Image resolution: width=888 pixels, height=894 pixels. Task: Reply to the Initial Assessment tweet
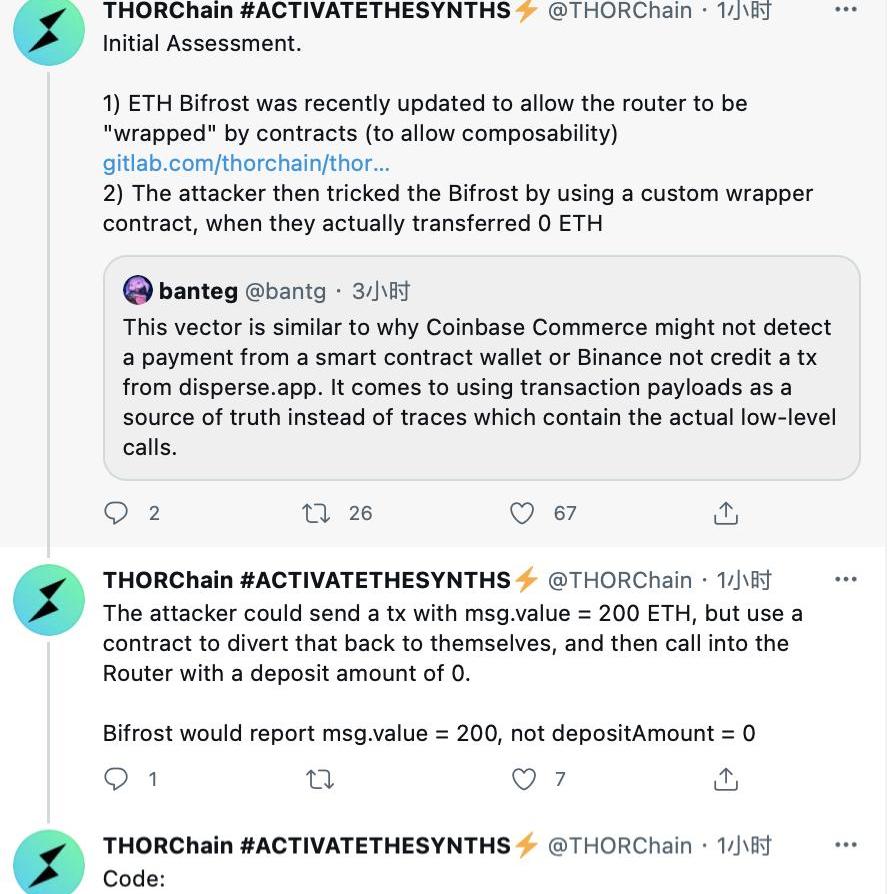pyautogui.click(x=116, y=513)
